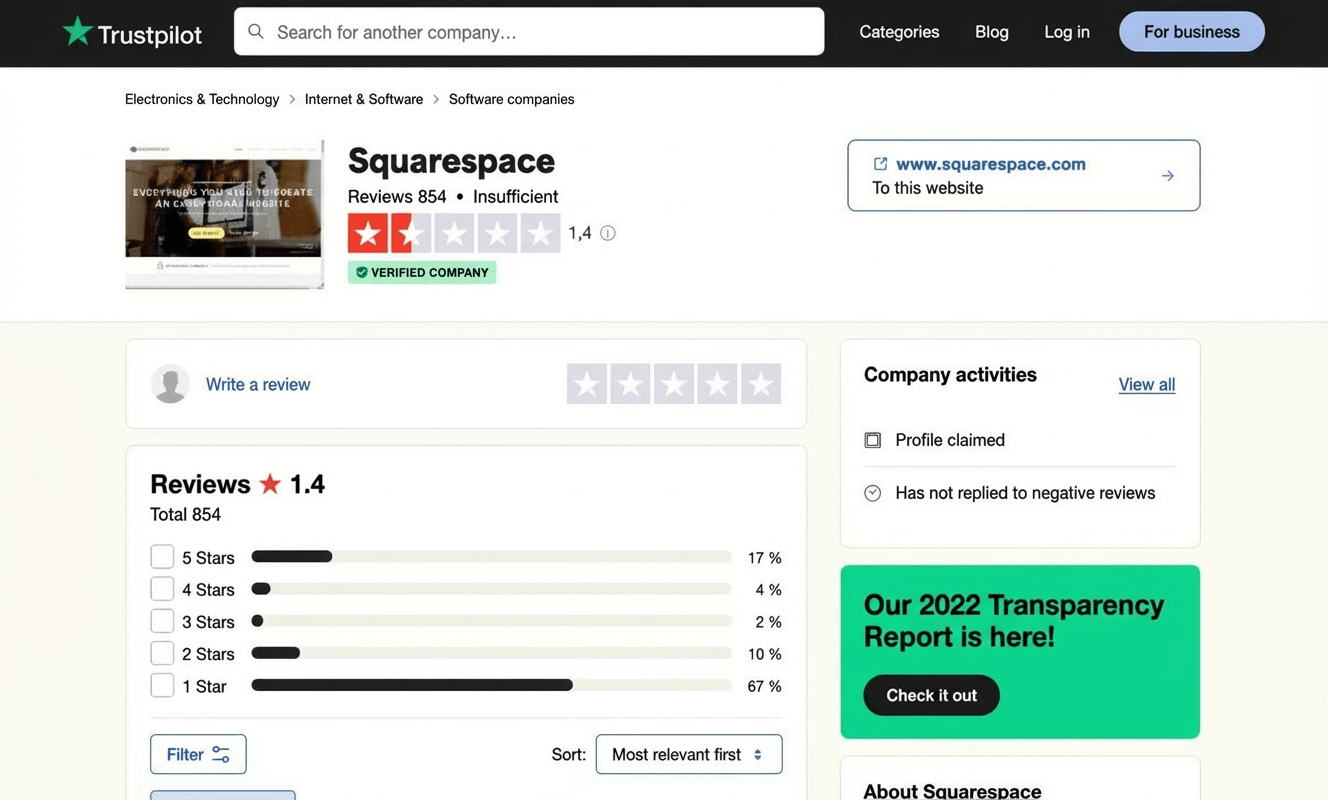Click the profile avatar next to Write a review

coord(170,383)
